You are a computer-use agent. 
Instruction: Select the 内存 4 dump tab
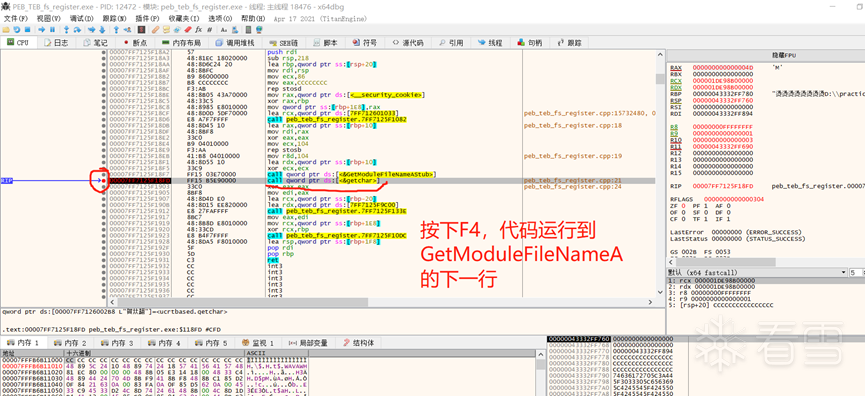(x=165, y=343)
